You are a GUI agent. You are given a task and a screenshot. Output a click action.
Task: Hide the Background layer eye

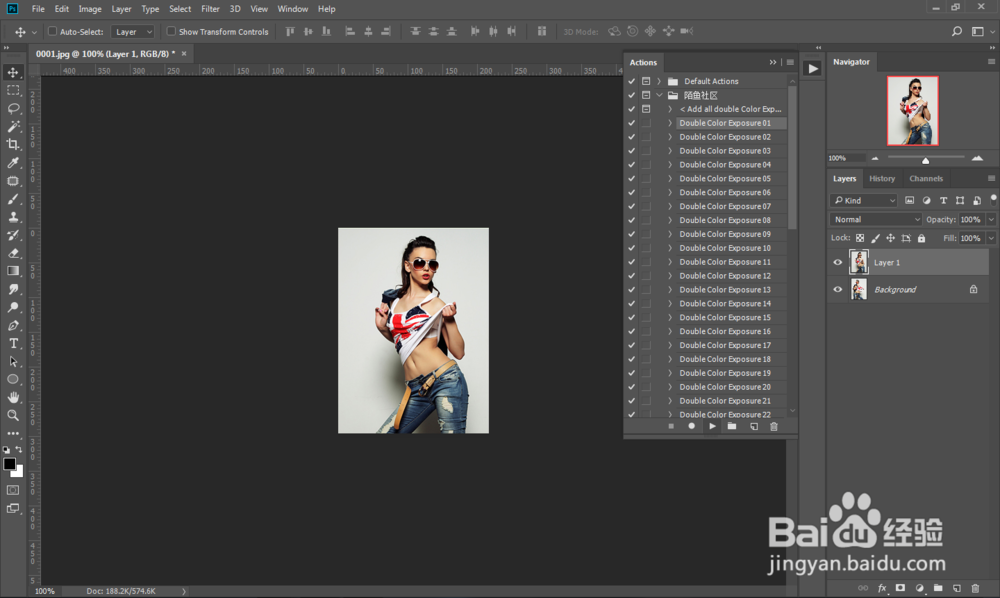[838, 289]
